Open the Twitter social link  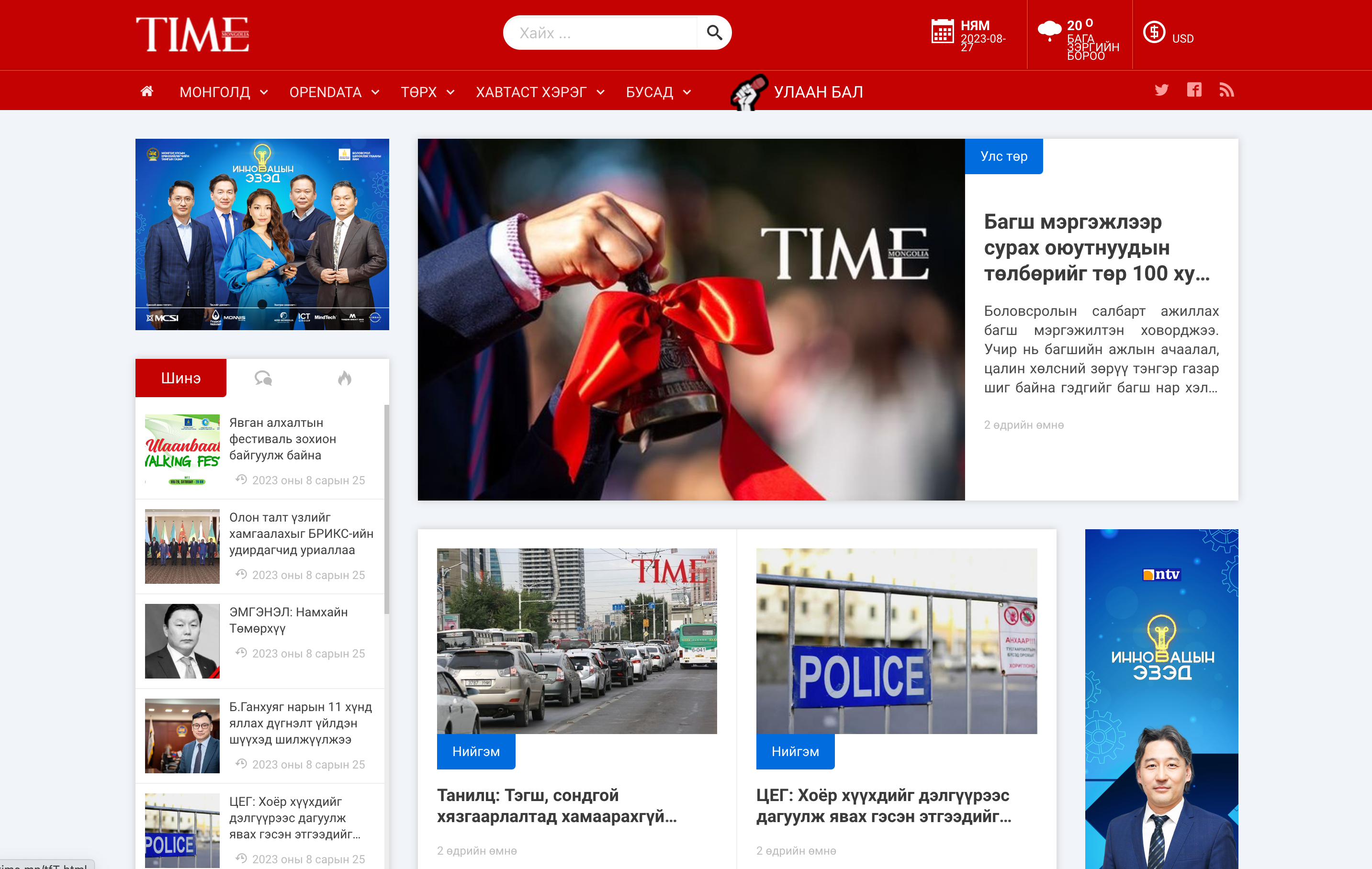(1161, 90)
